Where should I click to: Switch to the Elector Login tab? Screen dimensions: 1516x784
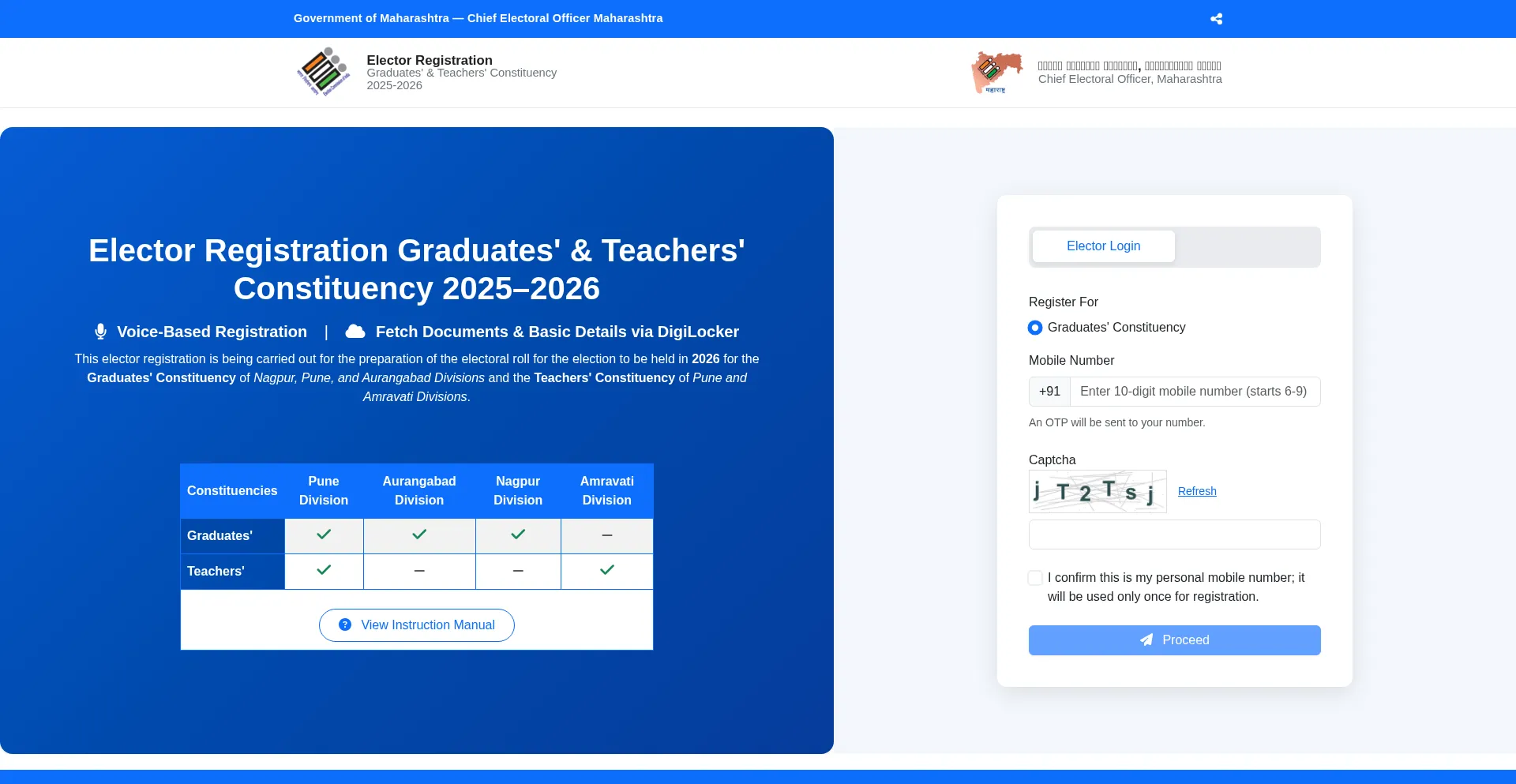point(1103,246)
